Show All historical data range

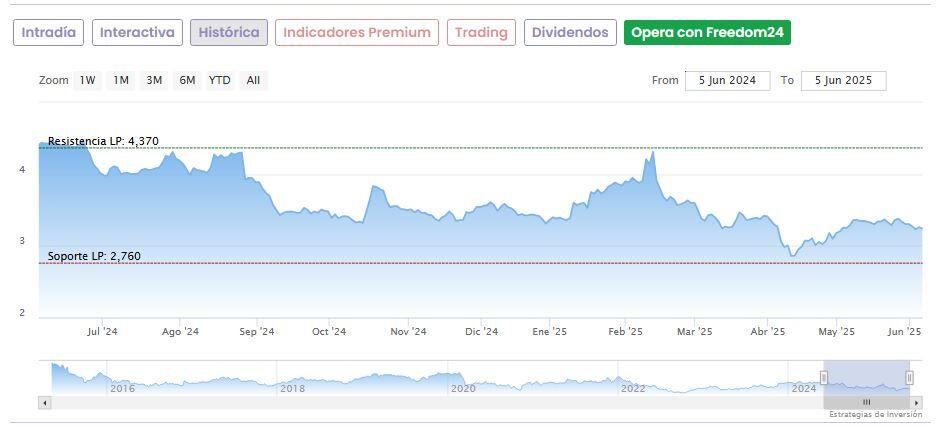pyautogui.click(x=253, y=81)
